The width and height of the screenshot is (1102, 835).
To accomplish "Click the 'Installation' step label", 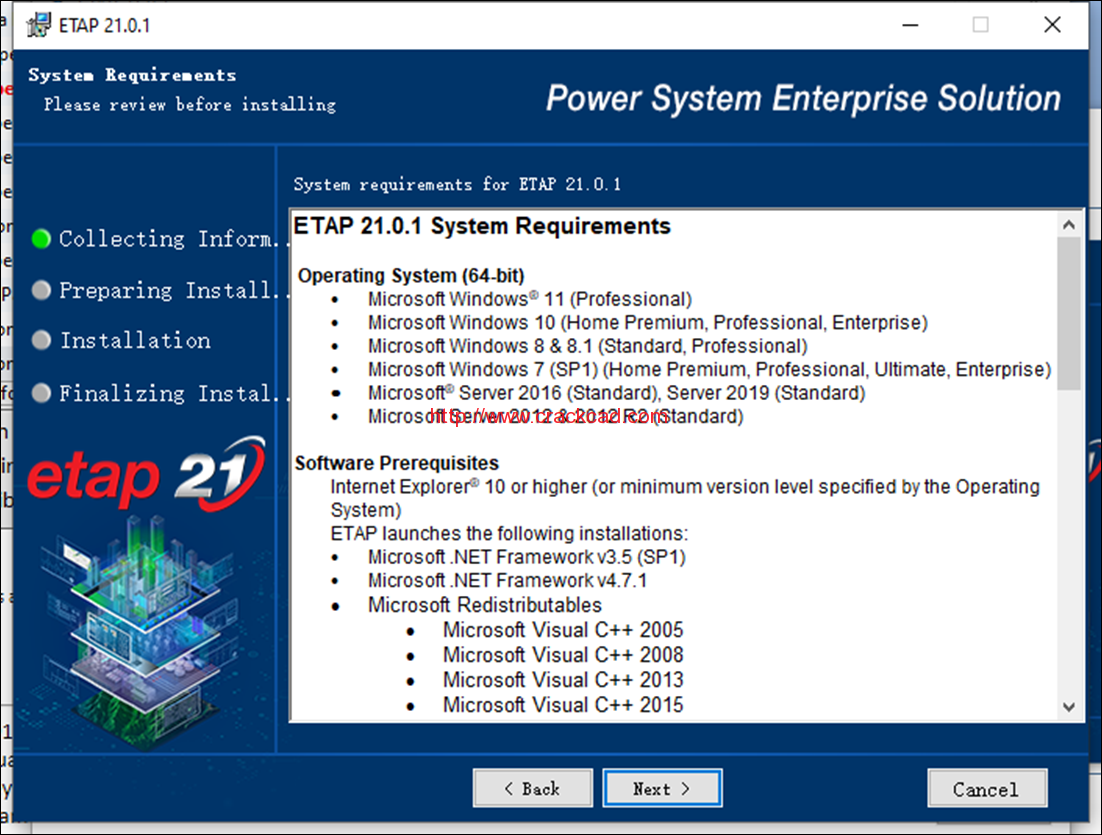I will point(135,341).
